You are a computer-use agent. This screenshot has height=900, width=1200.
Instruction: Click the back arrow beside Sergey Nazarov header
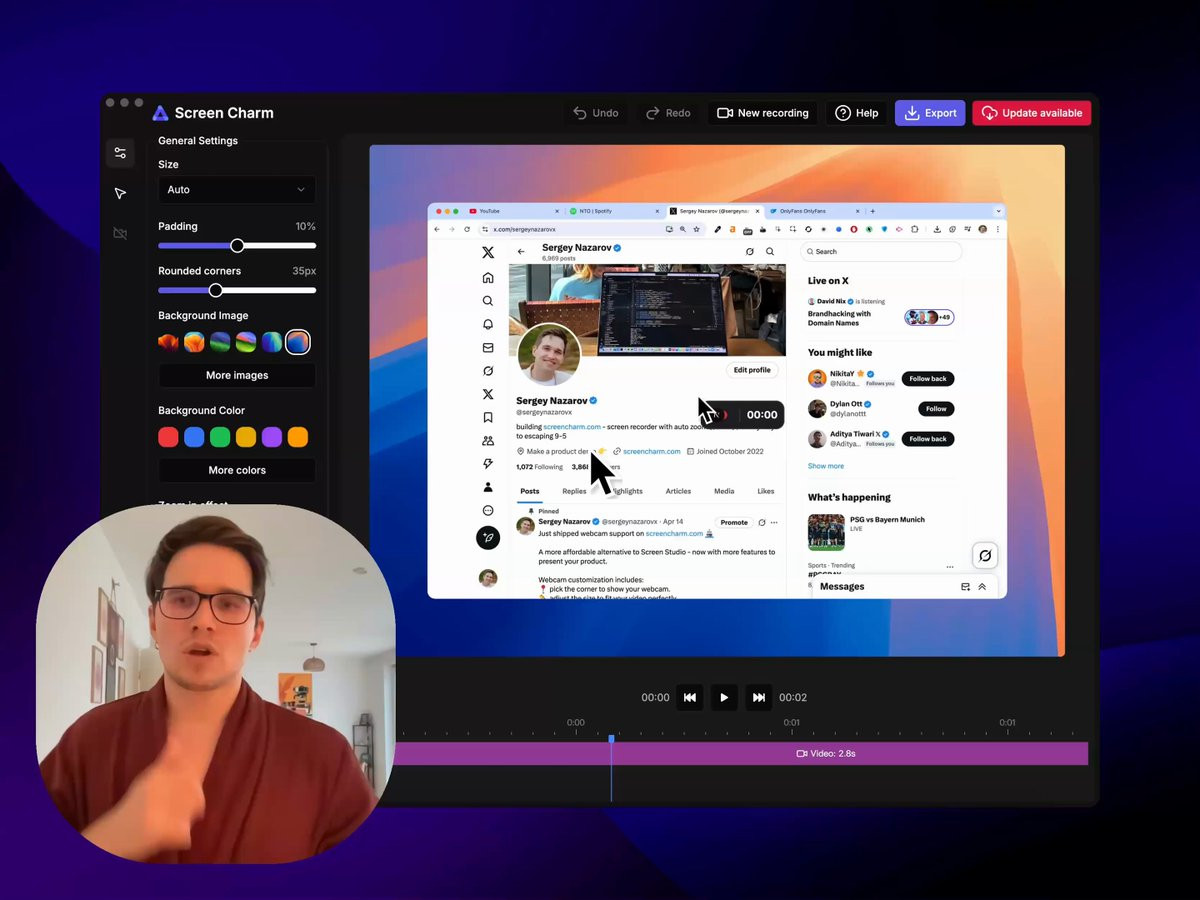pos(521,252)
